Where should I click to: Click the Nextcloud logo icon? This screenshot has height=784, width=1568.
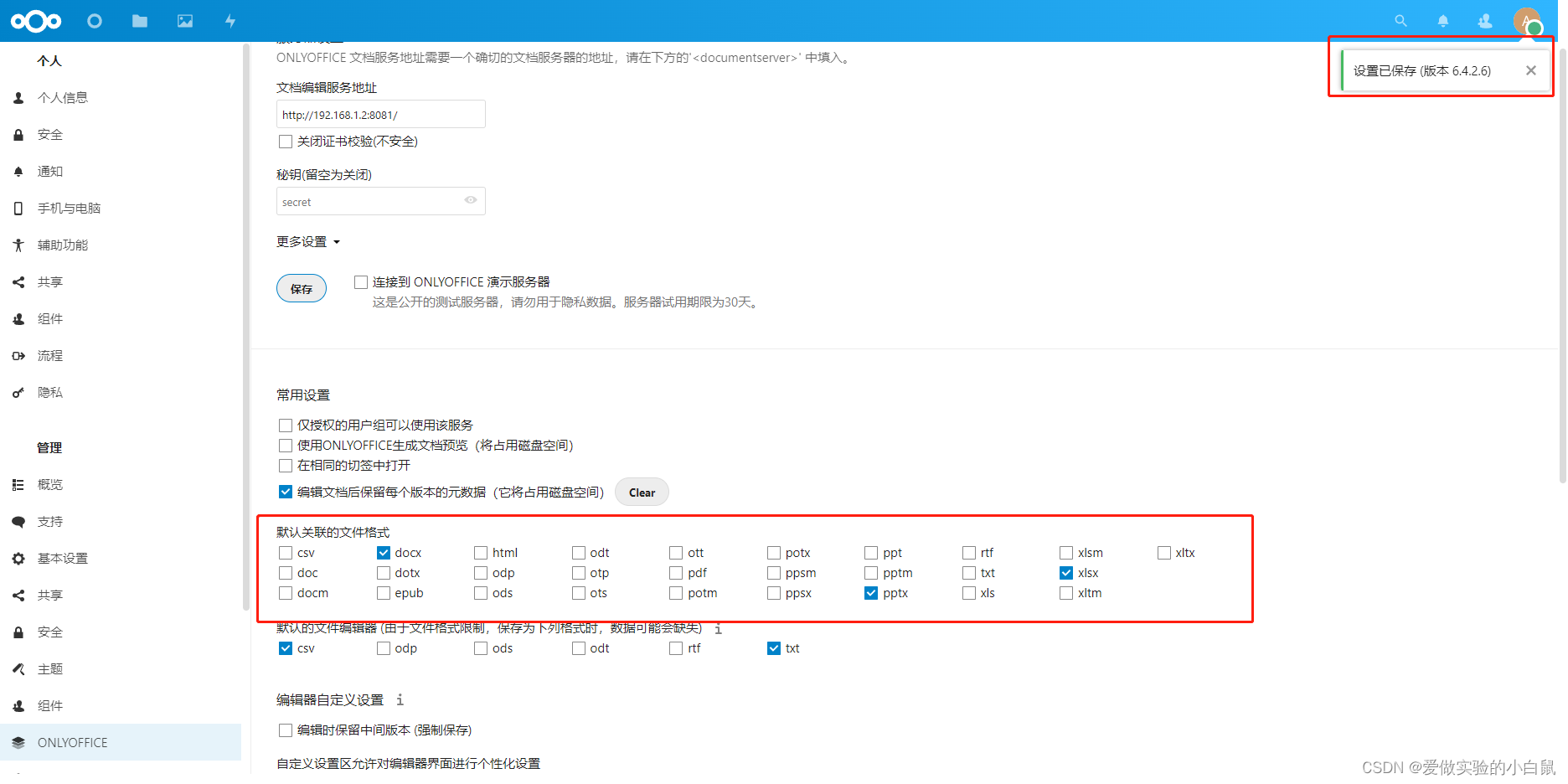pos(36,21)
